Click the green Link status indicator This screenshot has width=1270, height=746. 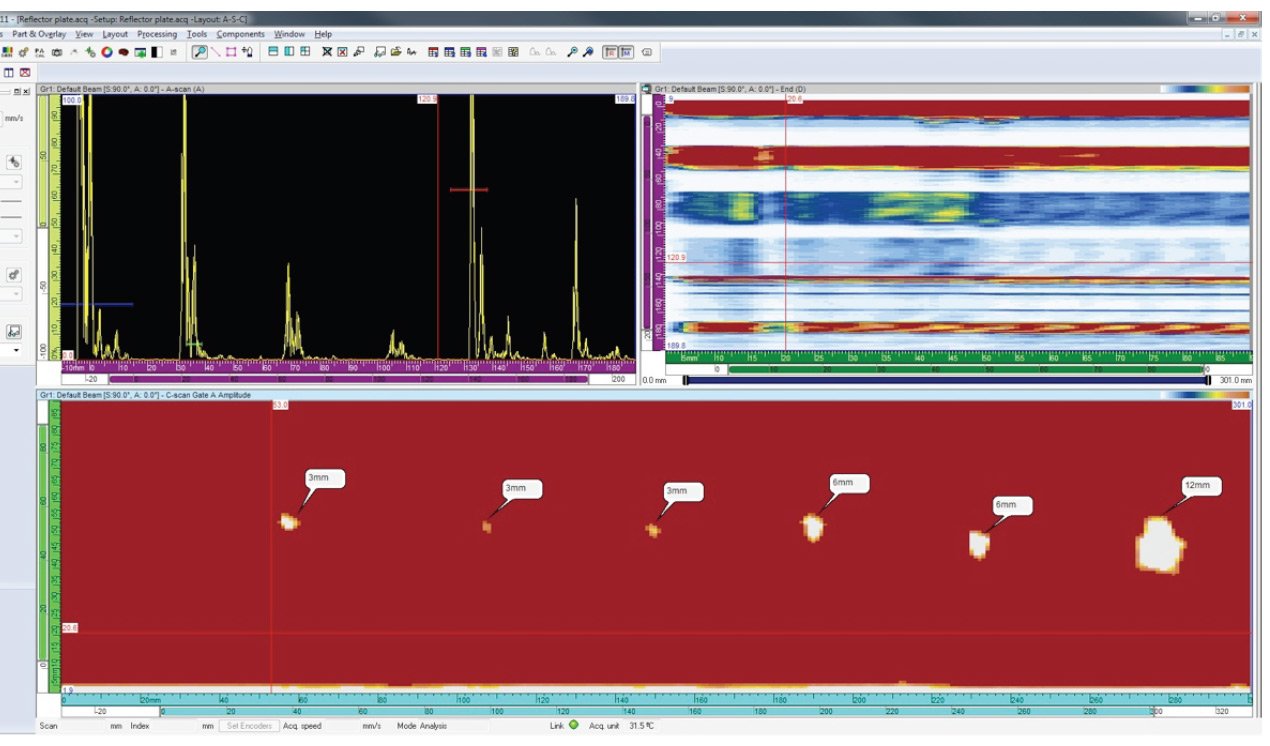pos(573,725)
